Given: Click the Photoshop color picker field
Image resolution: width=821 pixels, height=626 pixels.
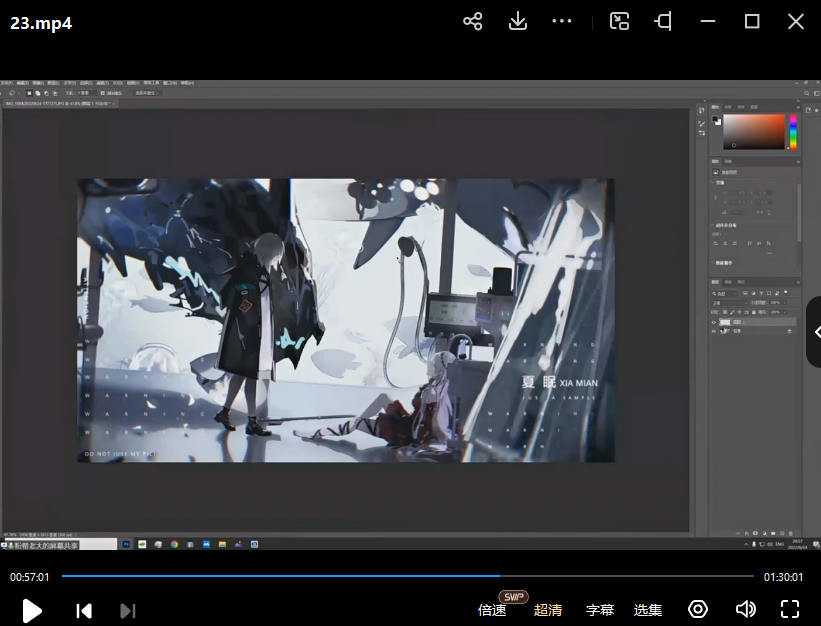Looking at the screenshot, I should click(754, 131).
